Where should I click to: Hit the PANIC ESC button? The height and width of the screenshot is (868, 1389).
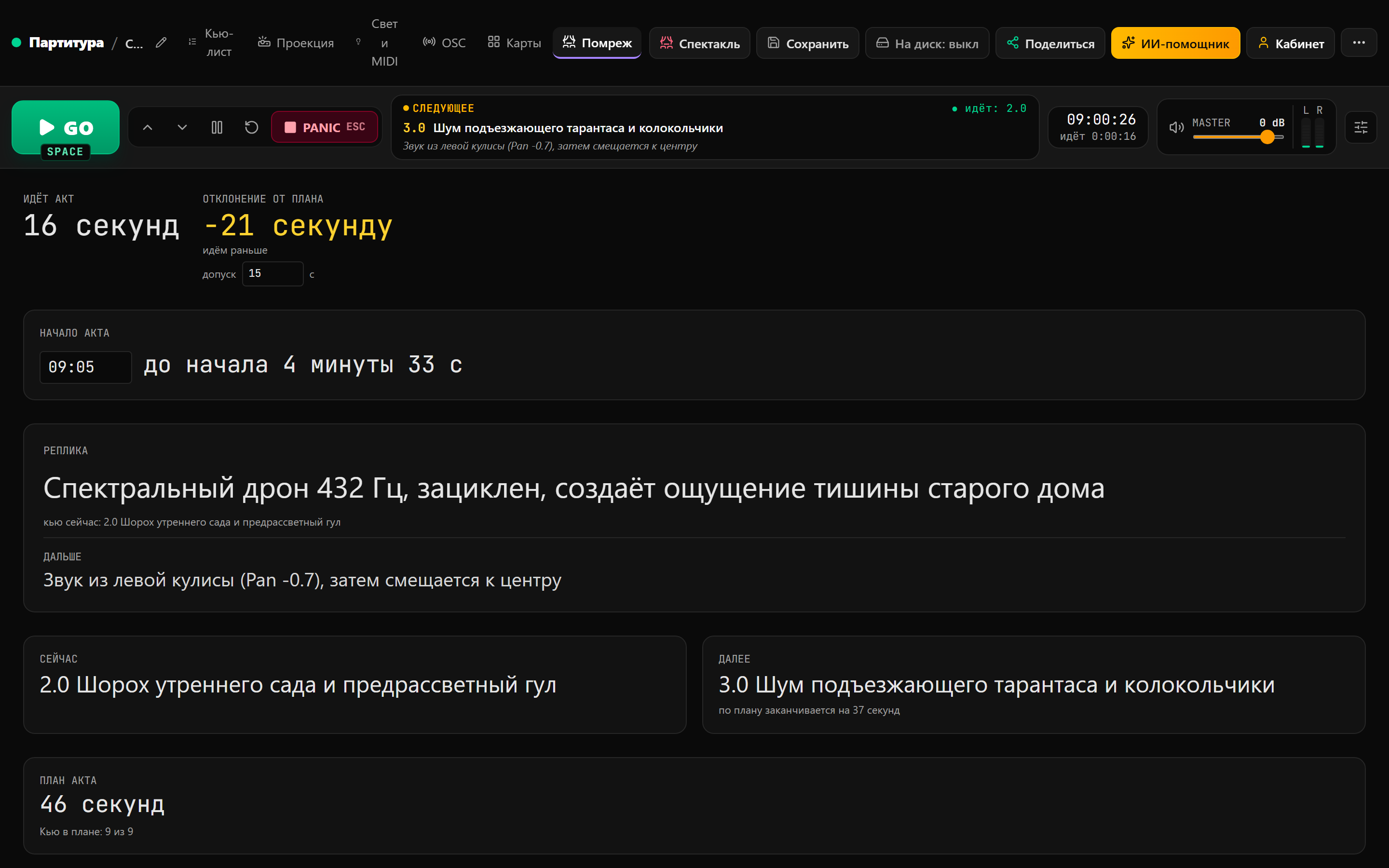click(x=325, y=127)
